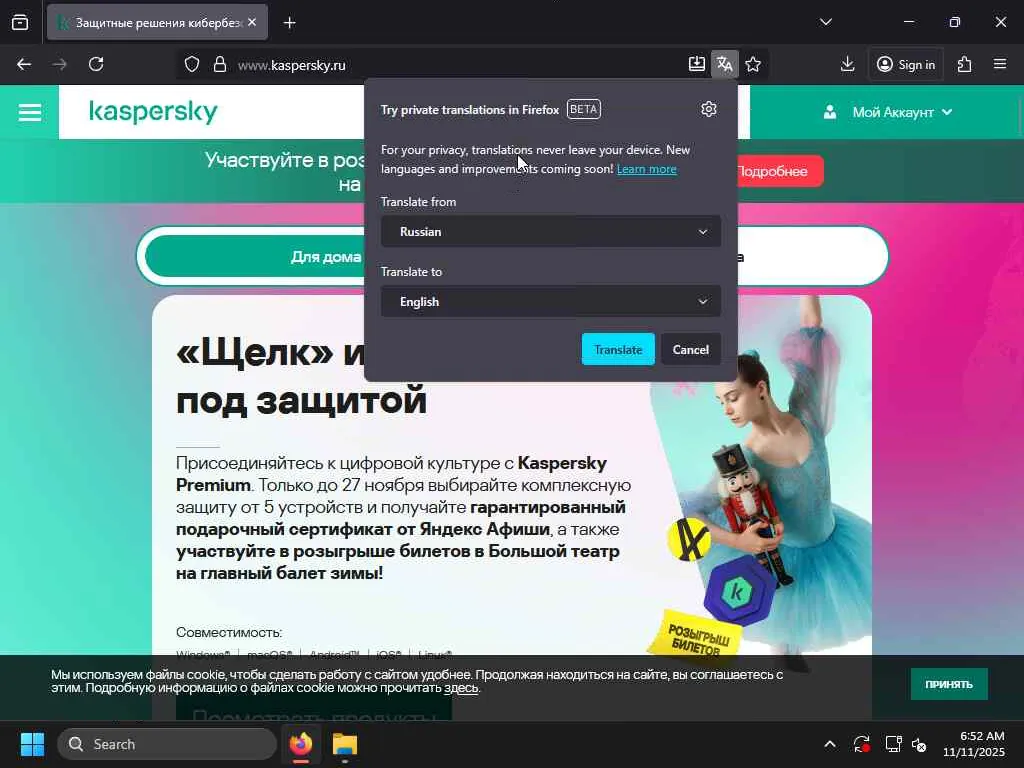
Task: Open Firefox from the taskbar
Action: pyautogui.click(x=301, y=744)
